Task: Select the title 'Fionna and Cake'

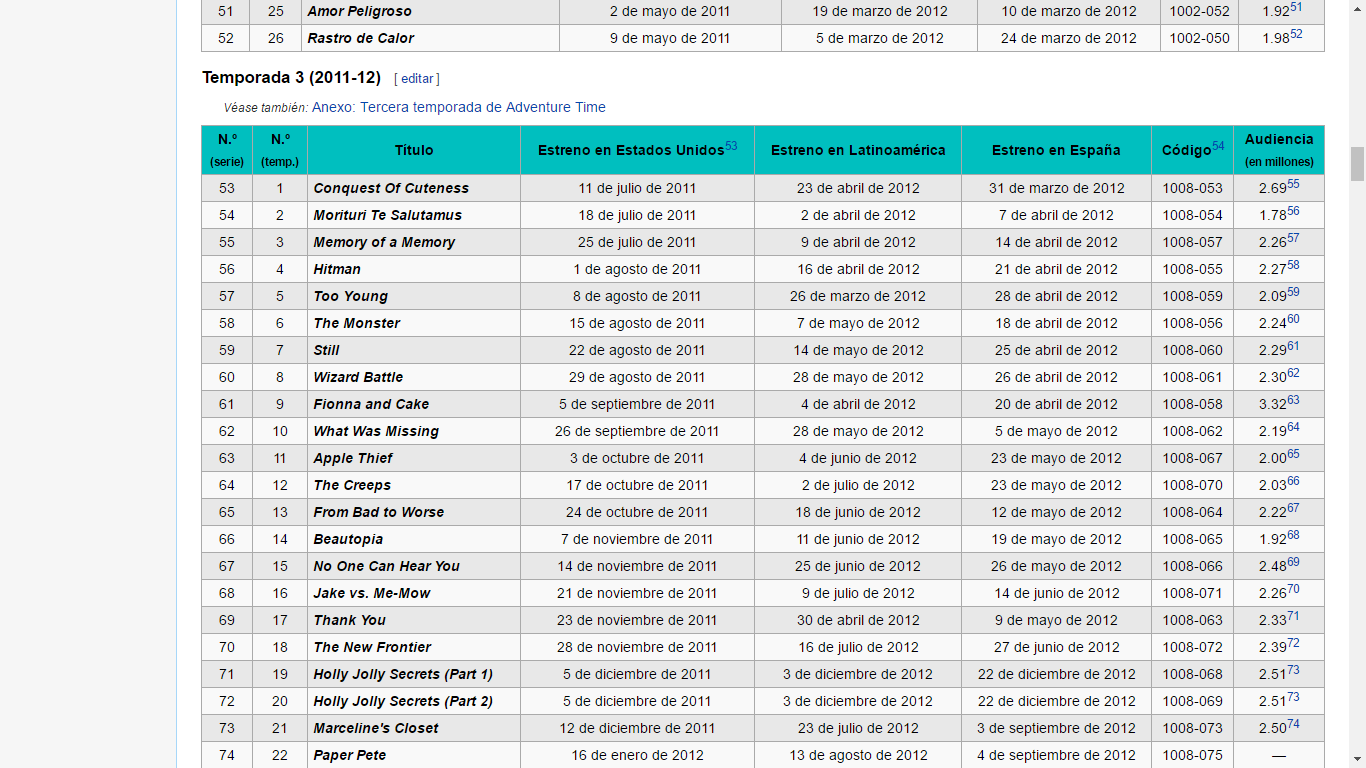Action: (x=371, y=404)
